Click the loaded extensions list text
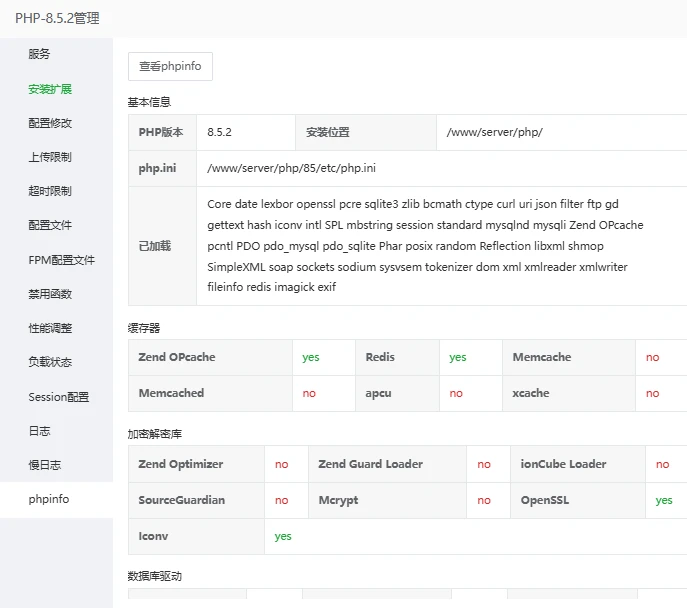This screenshot has width=687, height=608. pos(425,245)
